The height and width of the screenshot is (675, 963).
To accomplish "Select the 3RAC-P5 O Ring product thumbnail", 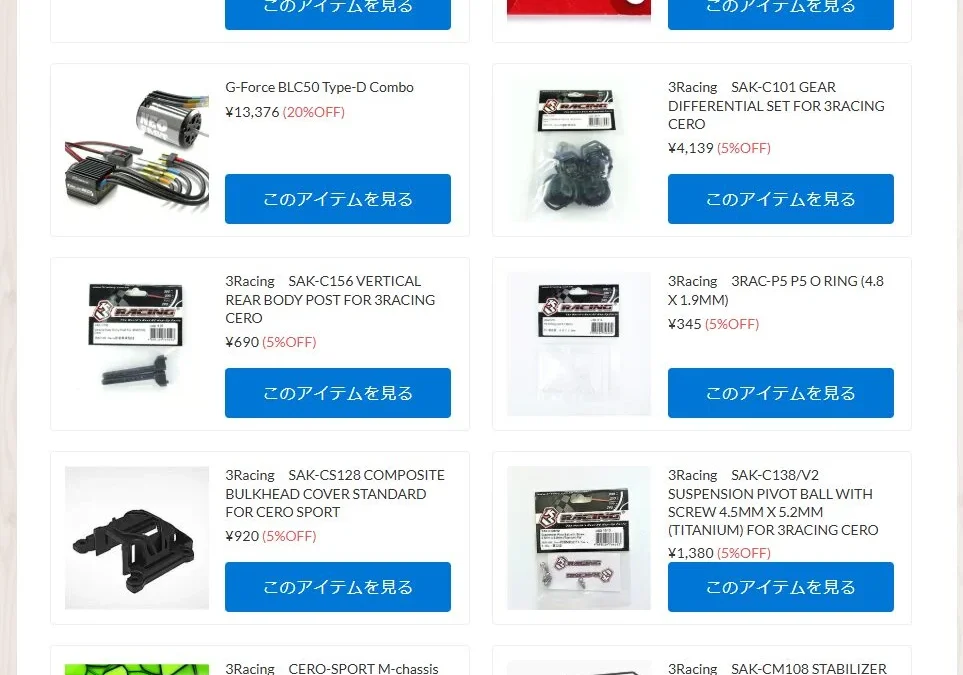I will click(x=579, y=344).
